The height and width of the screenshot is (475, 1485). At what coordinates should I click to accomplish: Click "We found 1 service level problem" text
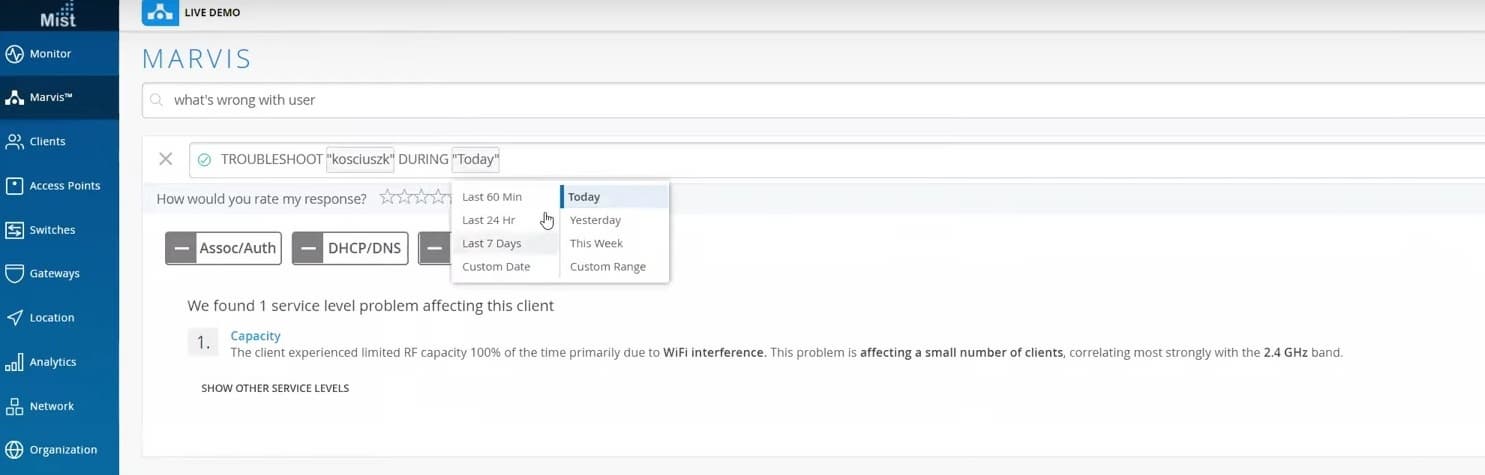click(370, 305)
